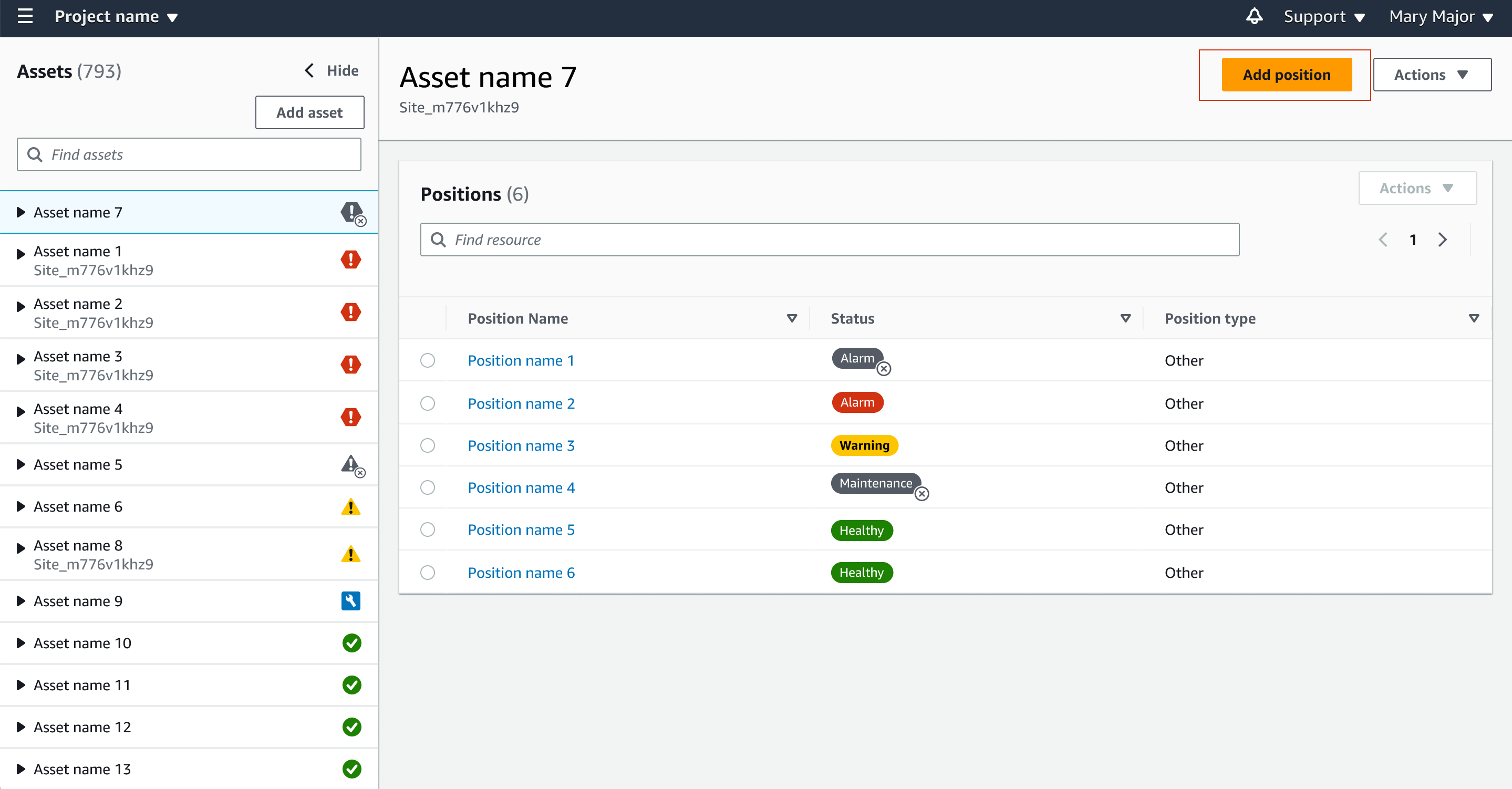
Task: Dismiss the warning badge on Asset name 5
Action: click(359, 473)
